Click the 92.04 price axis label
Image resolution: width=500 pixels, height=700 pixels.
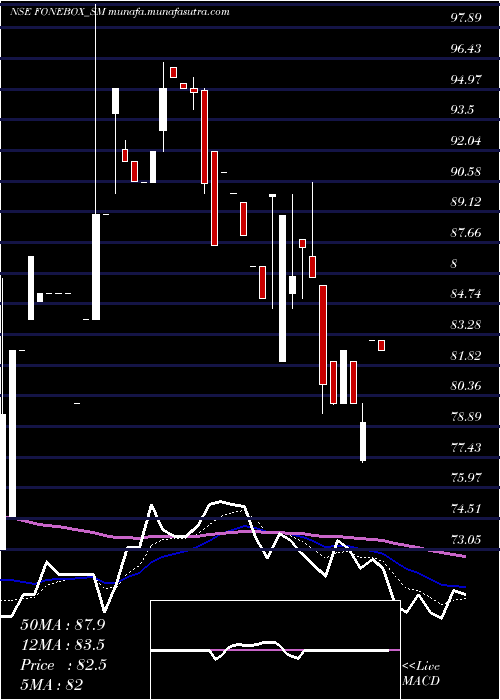click(x=466, y=141)
